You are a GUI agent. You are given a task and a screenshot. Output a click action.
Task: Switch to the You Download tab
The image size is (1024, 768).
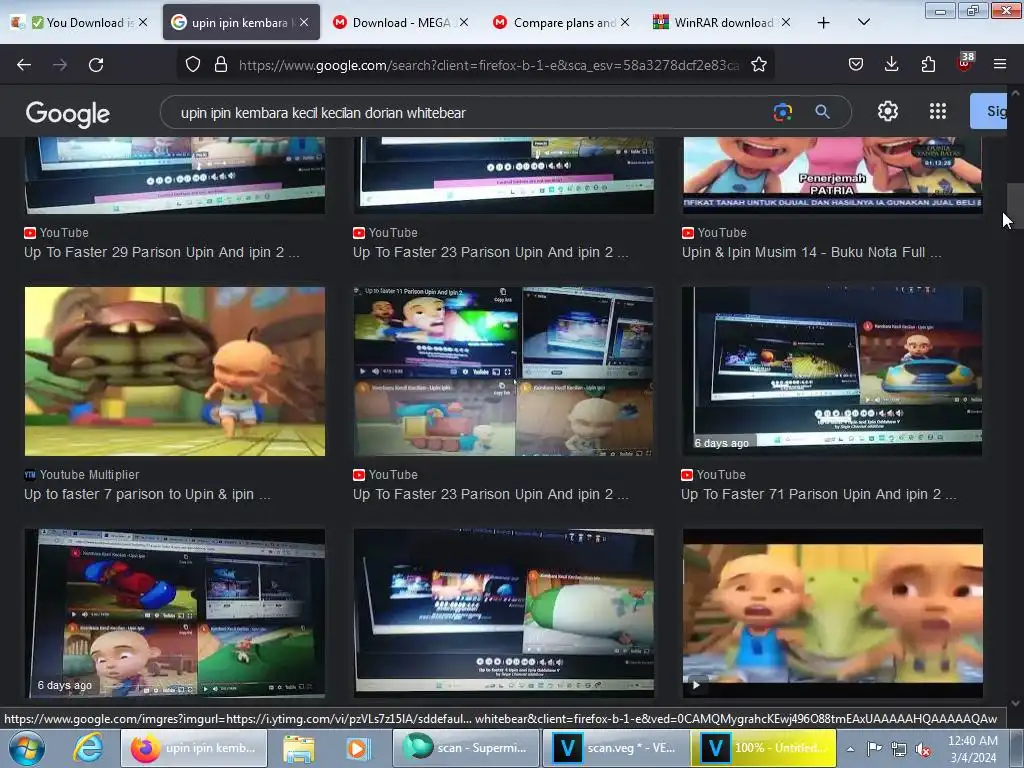[80, 23]
